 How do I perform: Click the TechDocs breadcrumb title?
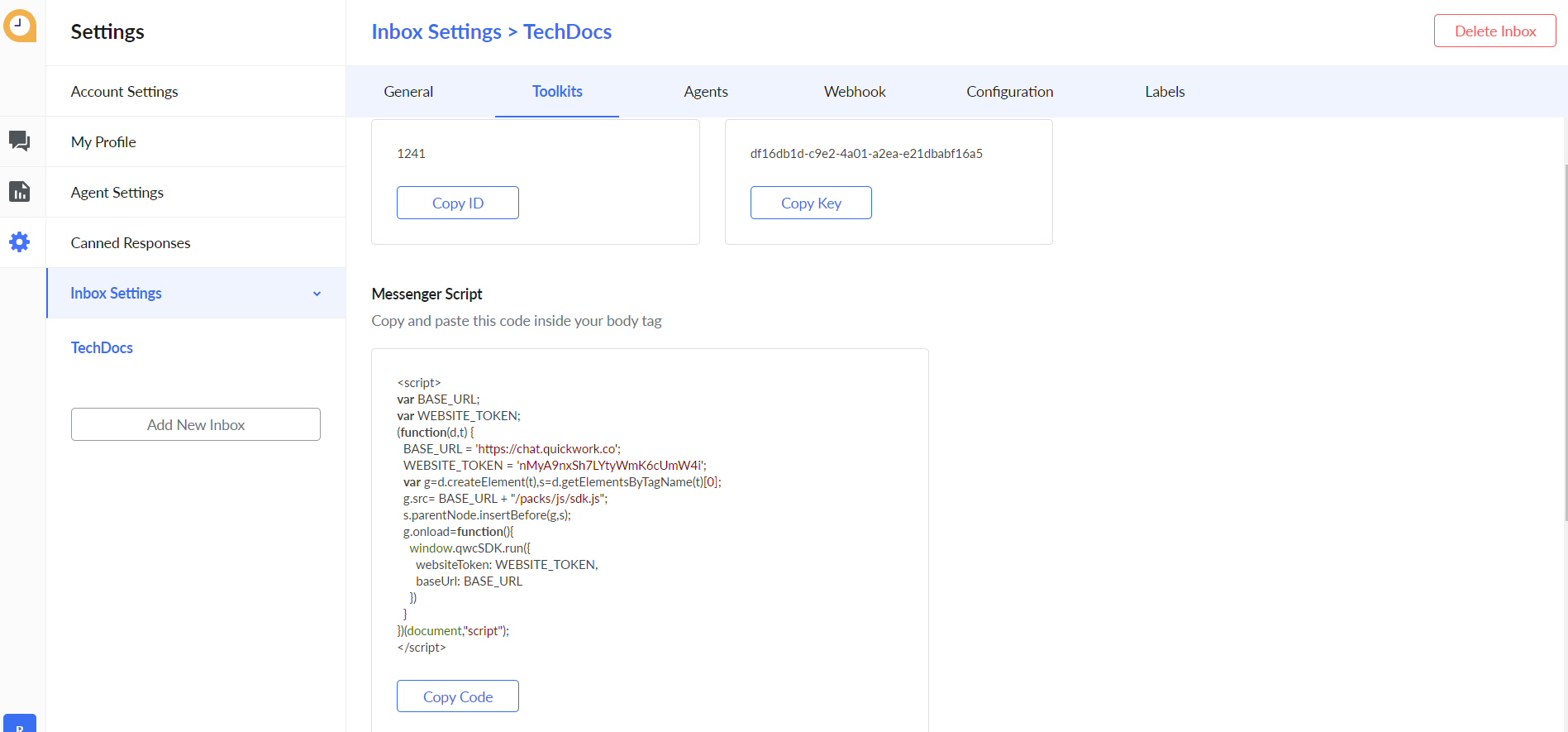pos(567,31)
